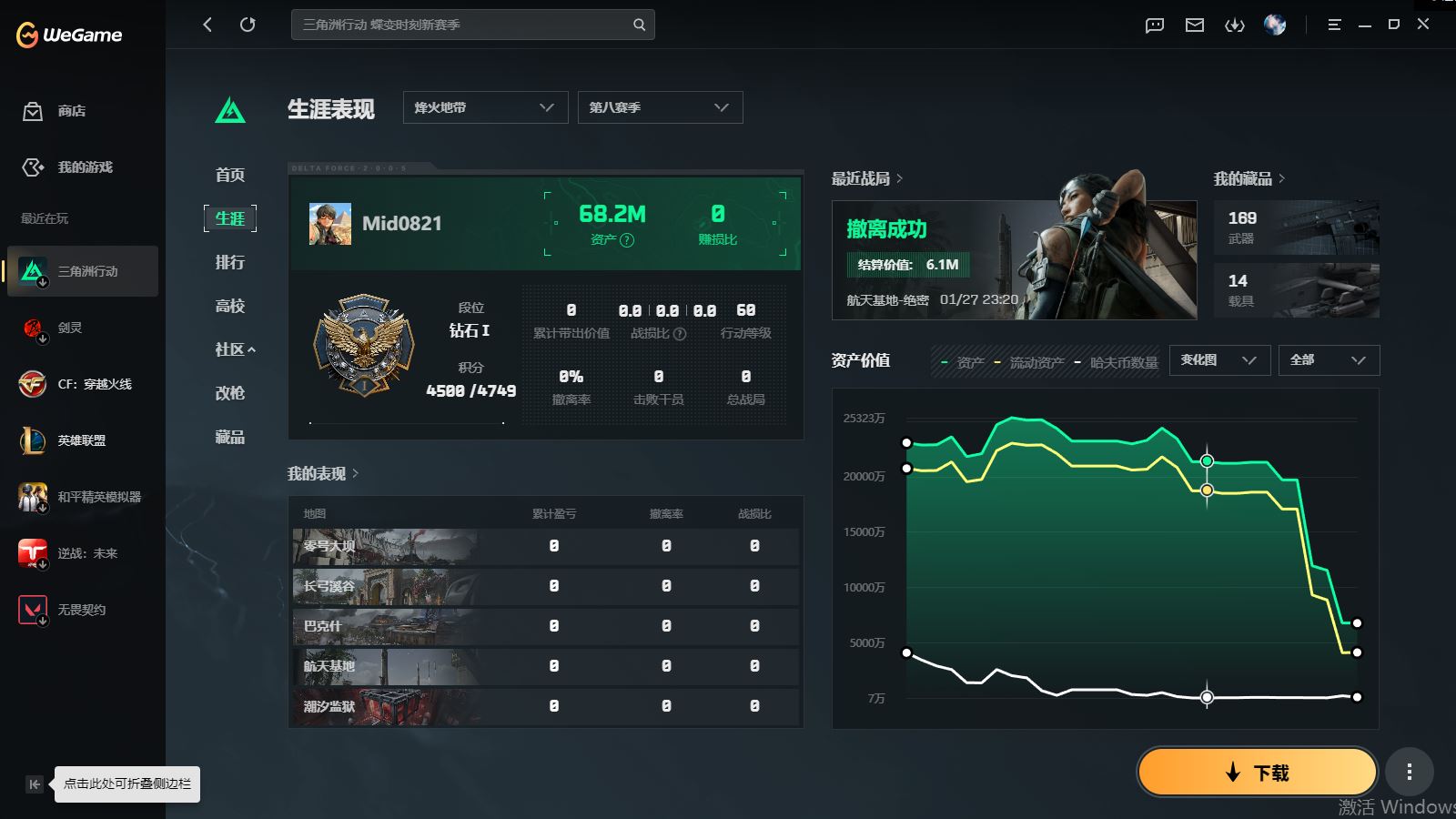1456x819 pixels.
Task: Open the chat messages icon
Action: [1155, 25]
